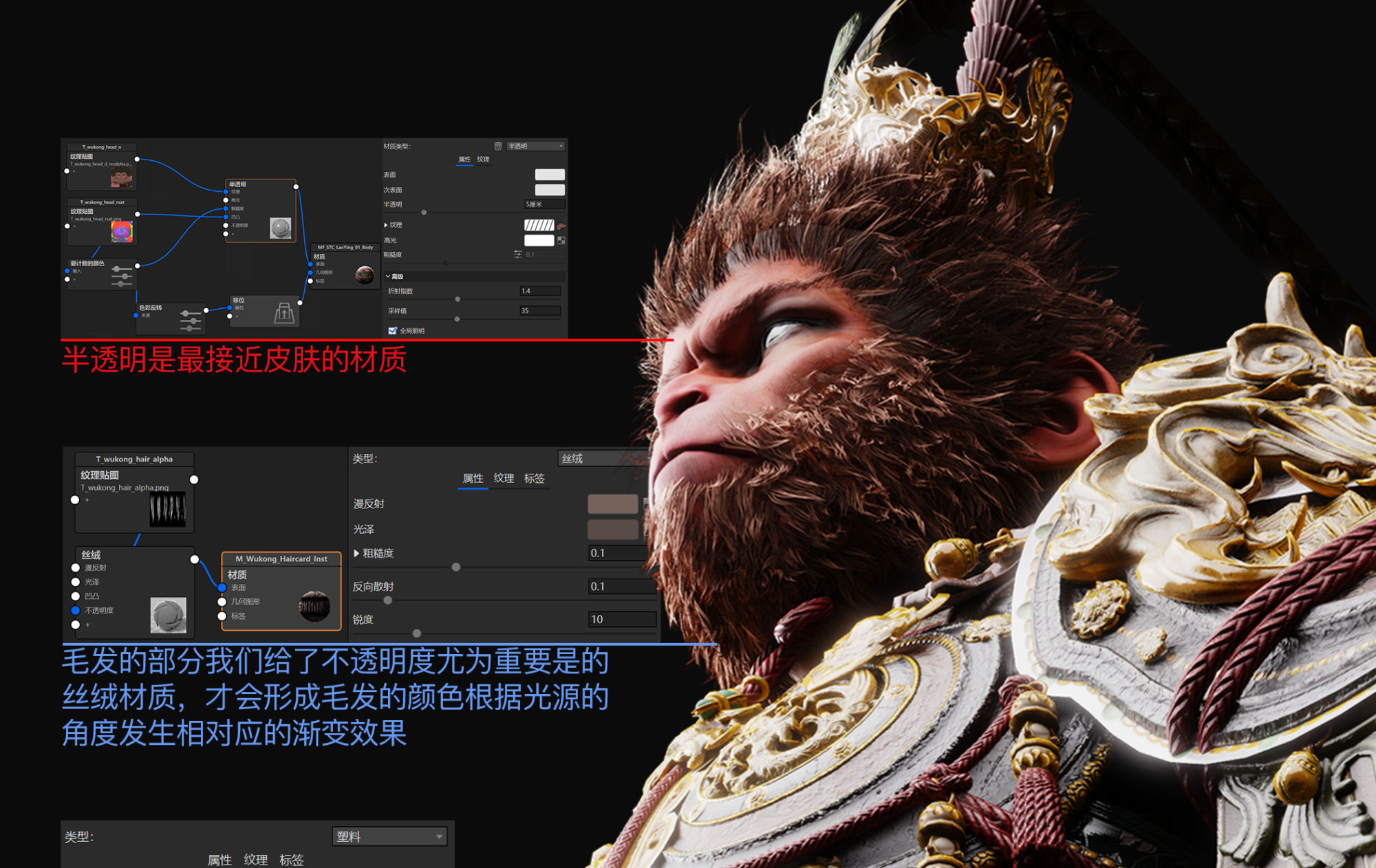Click the 采样值 field showing 35

(540, 311)
